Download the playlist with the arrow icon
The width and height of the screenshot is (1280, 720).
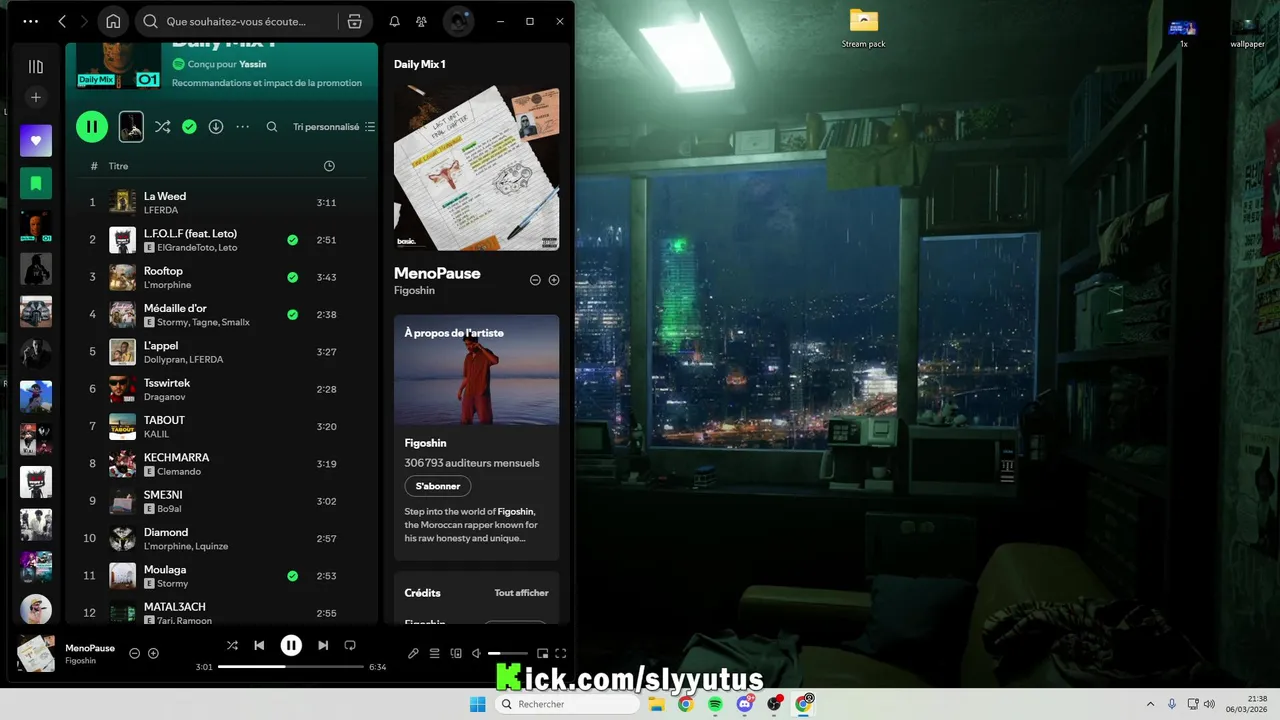pos(215,127)
